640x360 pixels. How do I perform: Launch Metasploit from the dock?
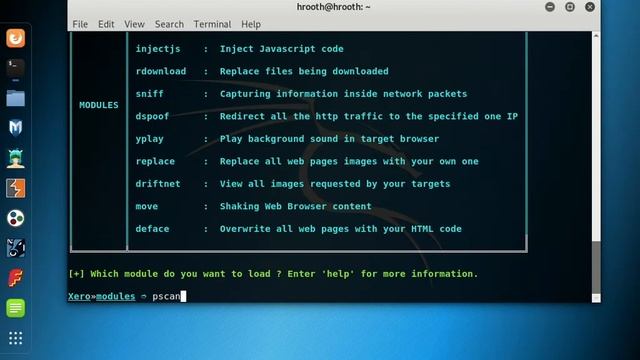click(x=16, y=128)
